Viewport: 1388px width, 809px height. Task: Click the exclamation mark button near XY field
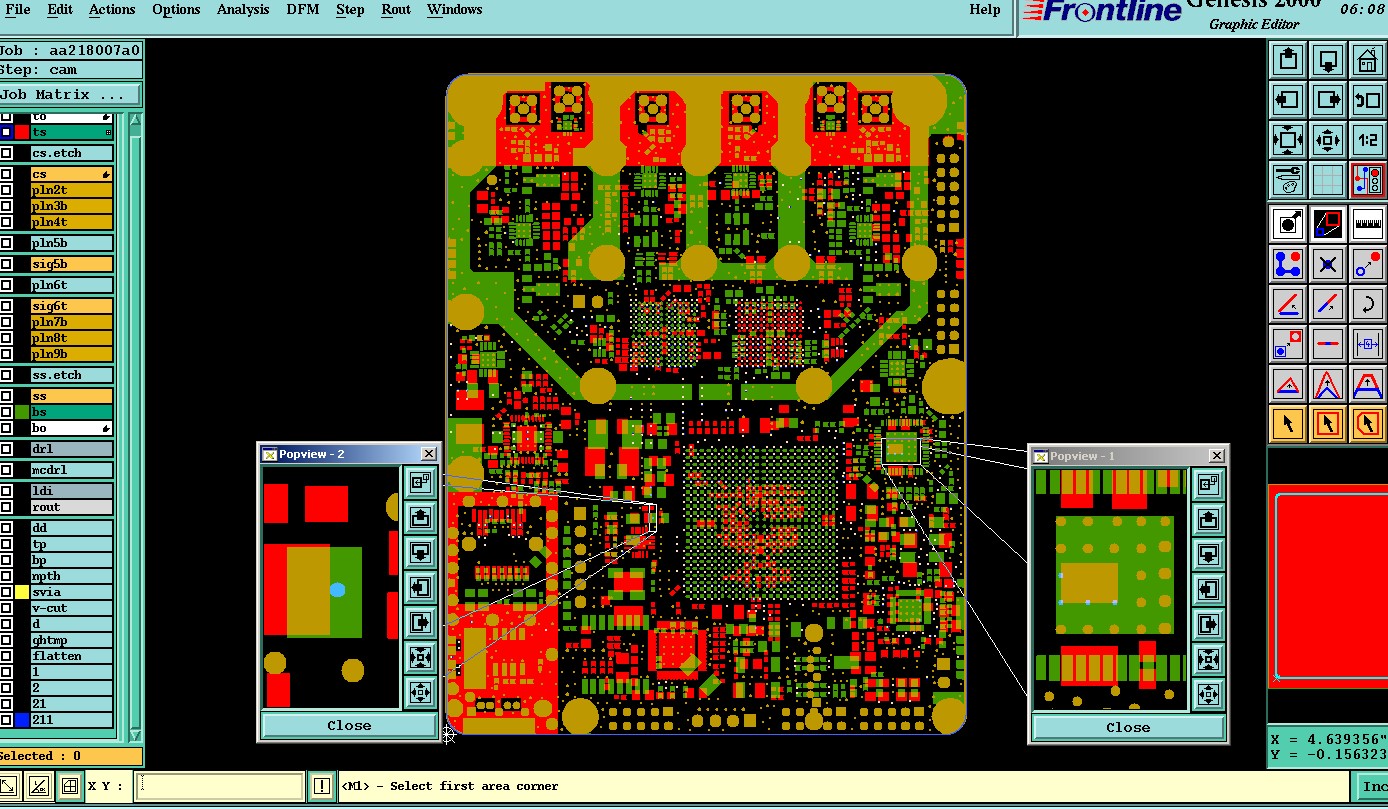click(x=321, y=786)
